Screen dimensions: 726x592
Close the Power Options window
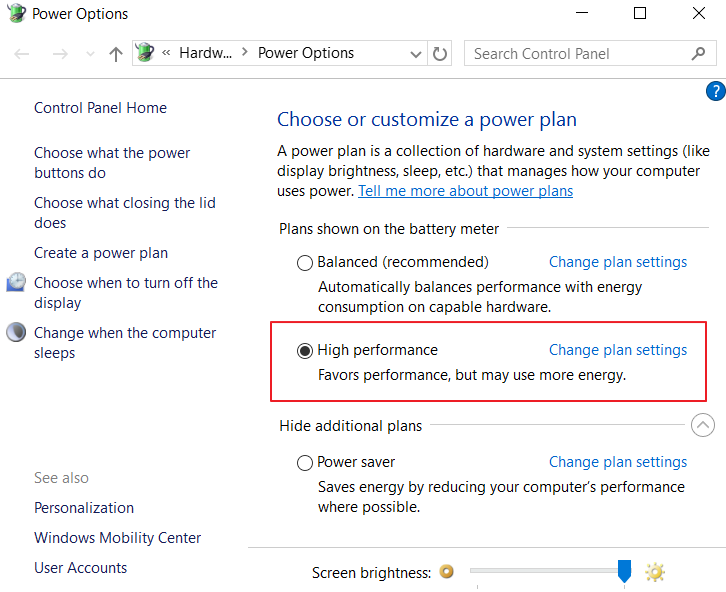coord(698,13)
